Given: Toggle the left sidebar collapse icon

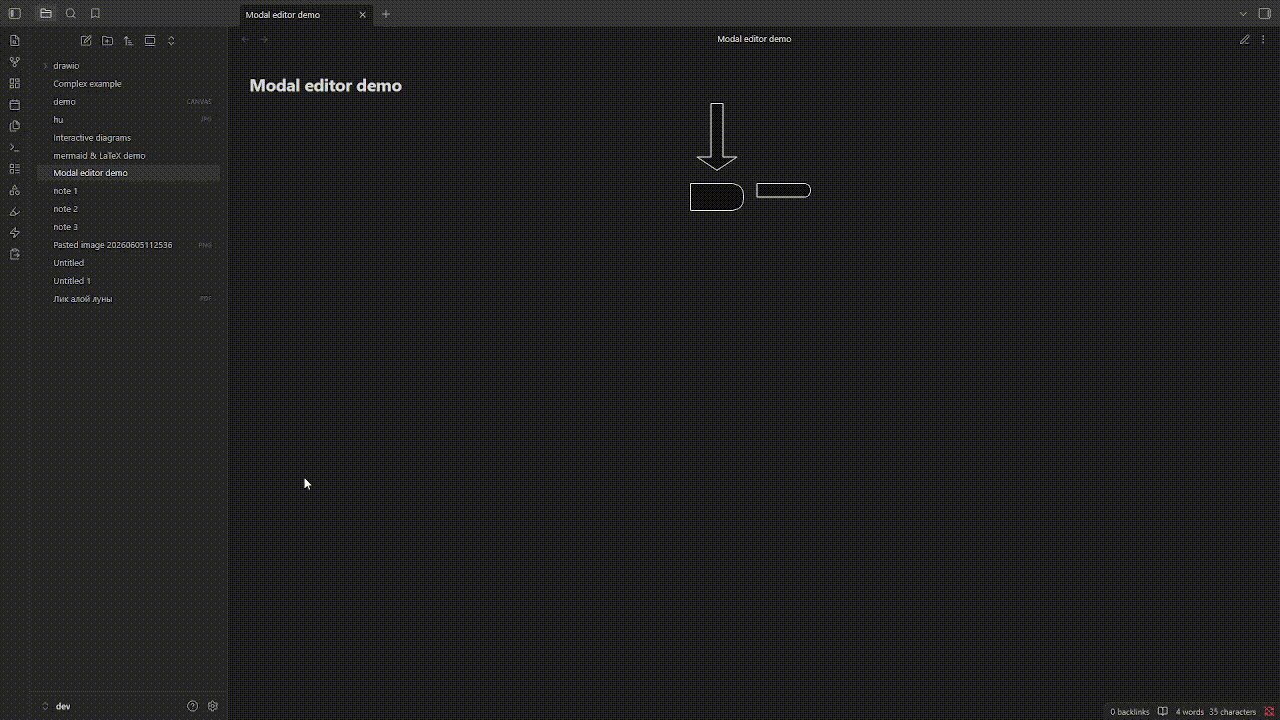Looking at the screenshot, I should point(14,14).
